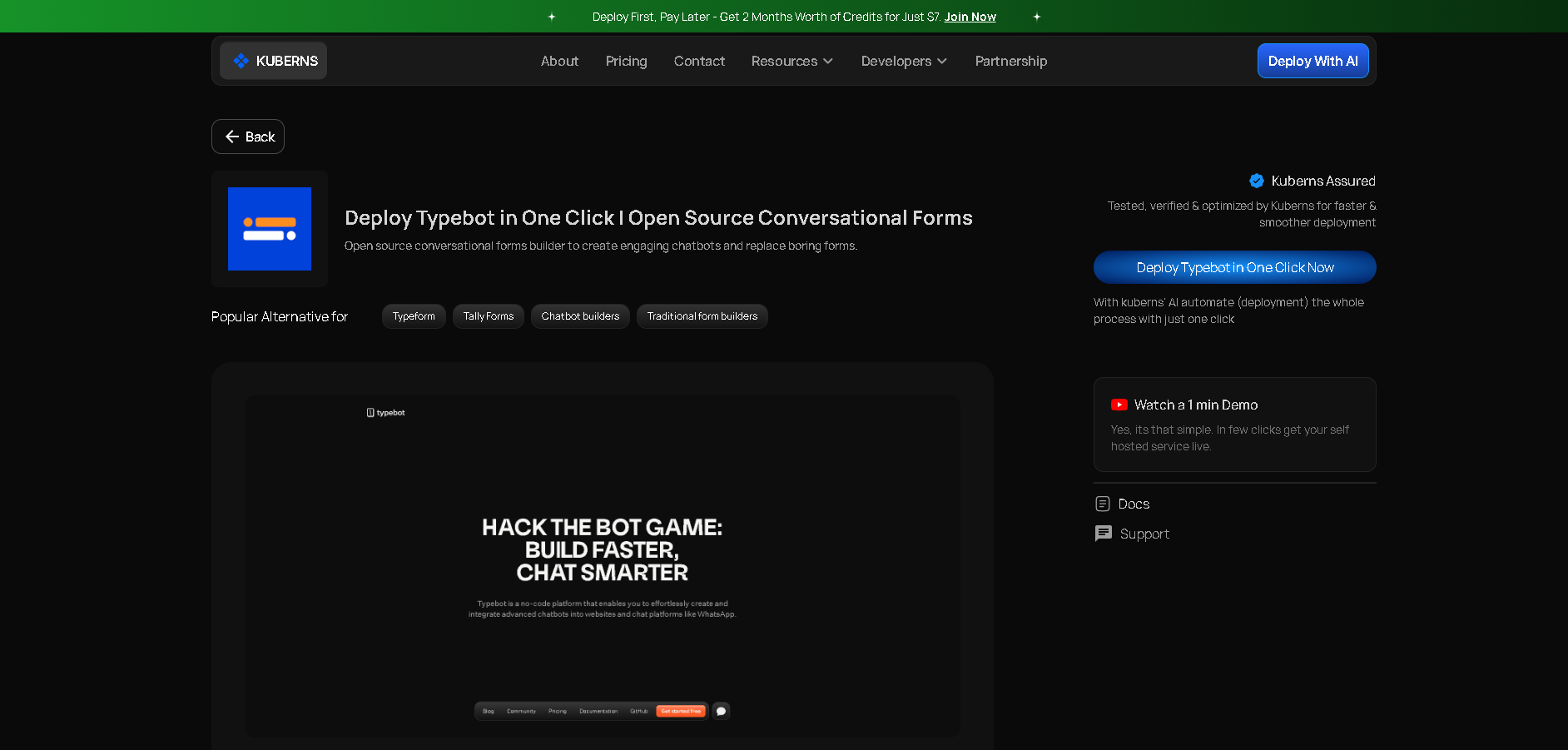The width and height of the screenshot is (1568, 750).
Task: Select the Typeform alternative tag
Action: click(414, 316)
